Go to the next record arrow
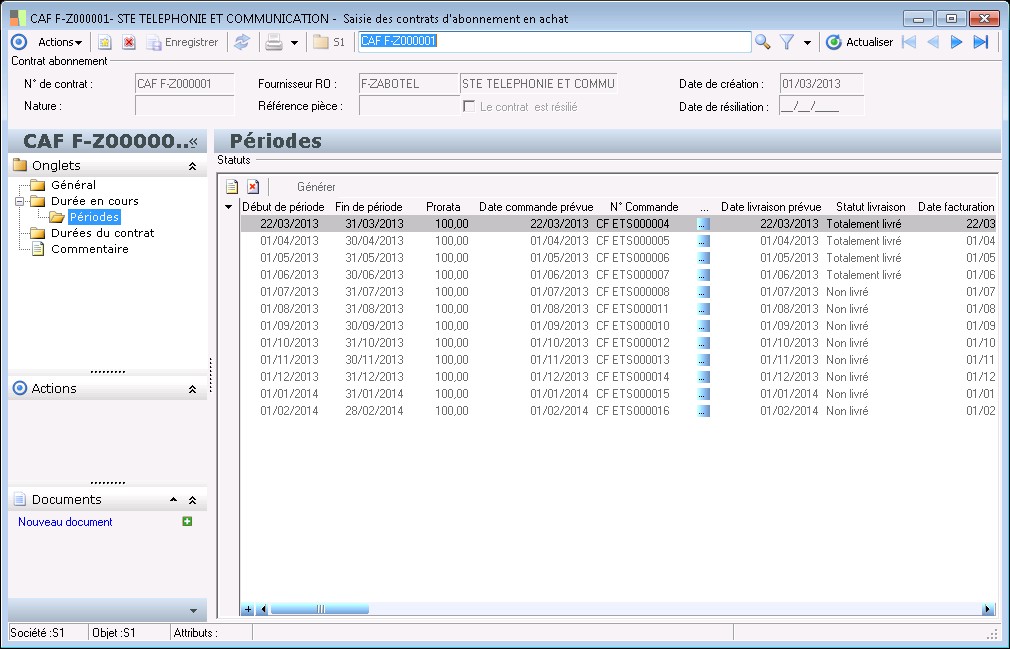This screenshot has width=1010, height=649. click(x=957, y=42)
